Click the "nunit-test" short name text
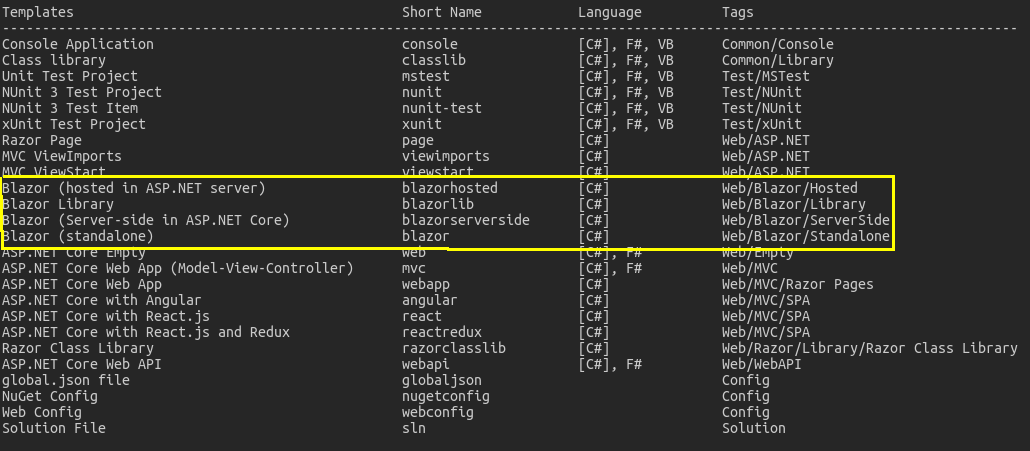 pos(442,108)
